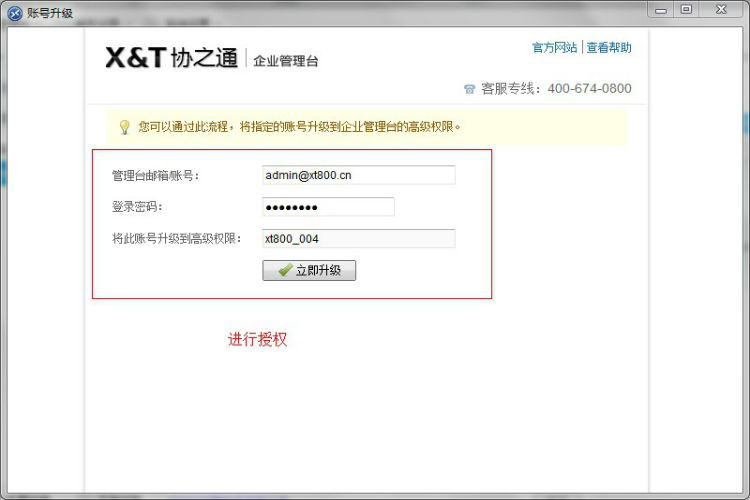Click the 企业管理台 header text

point(286,61)
